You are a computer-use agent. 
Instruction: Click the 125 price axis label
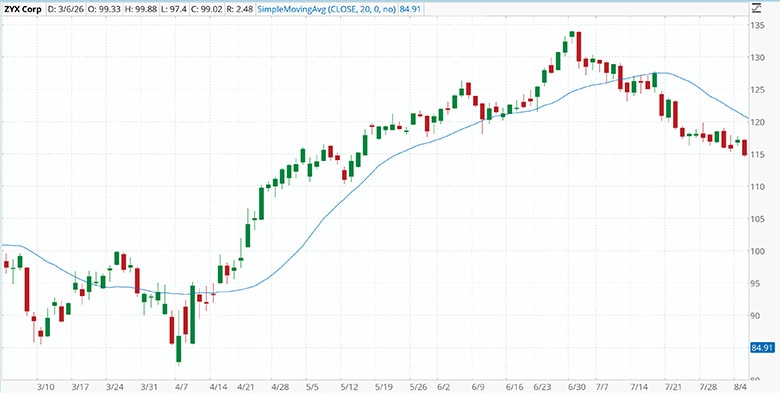click(758, 90)
